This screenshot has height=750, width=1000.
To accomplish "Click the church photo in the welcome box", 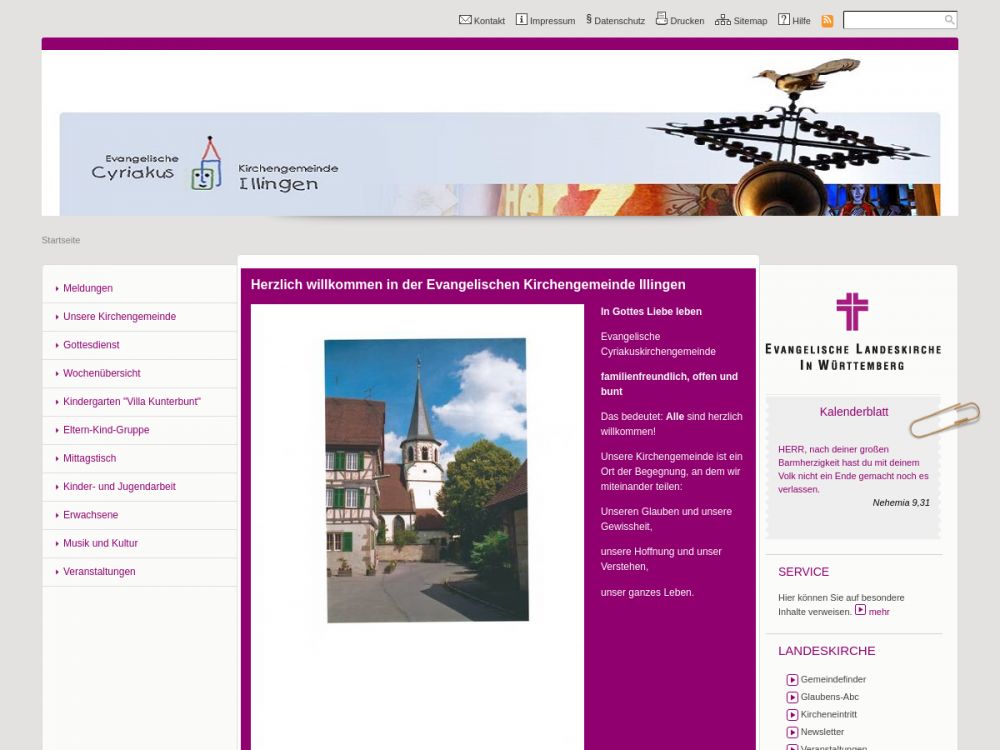I will click(426, 480).
